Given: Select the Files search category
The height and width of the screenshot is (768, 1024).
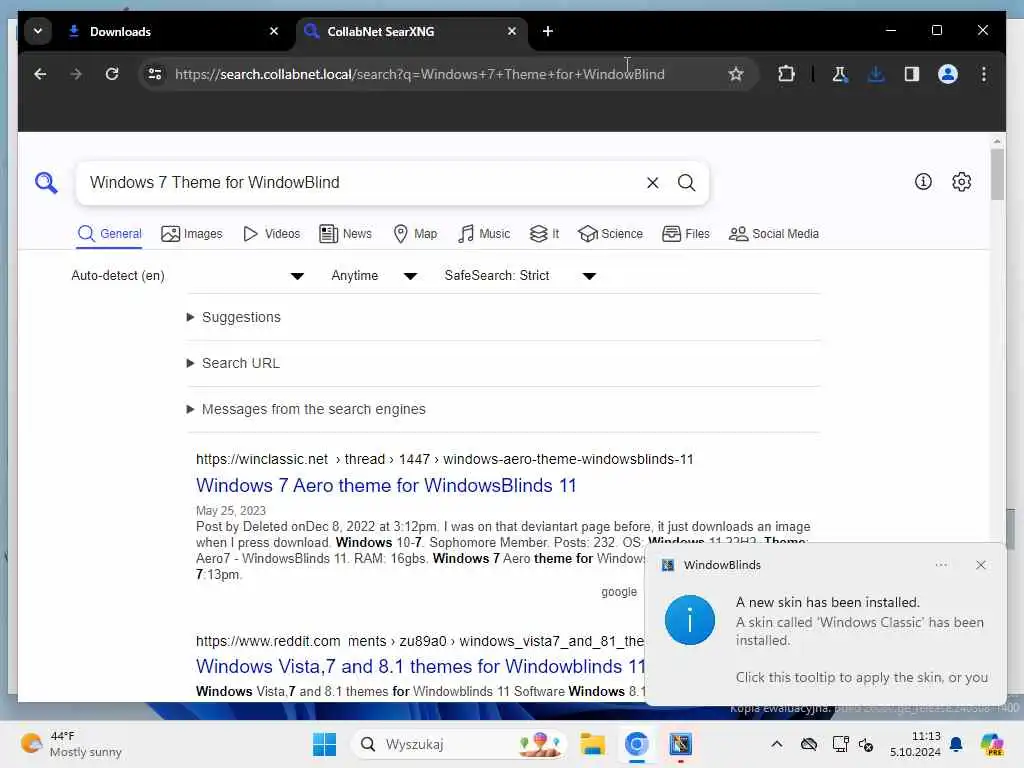Looking at the screenshot, I should (685, 234).
